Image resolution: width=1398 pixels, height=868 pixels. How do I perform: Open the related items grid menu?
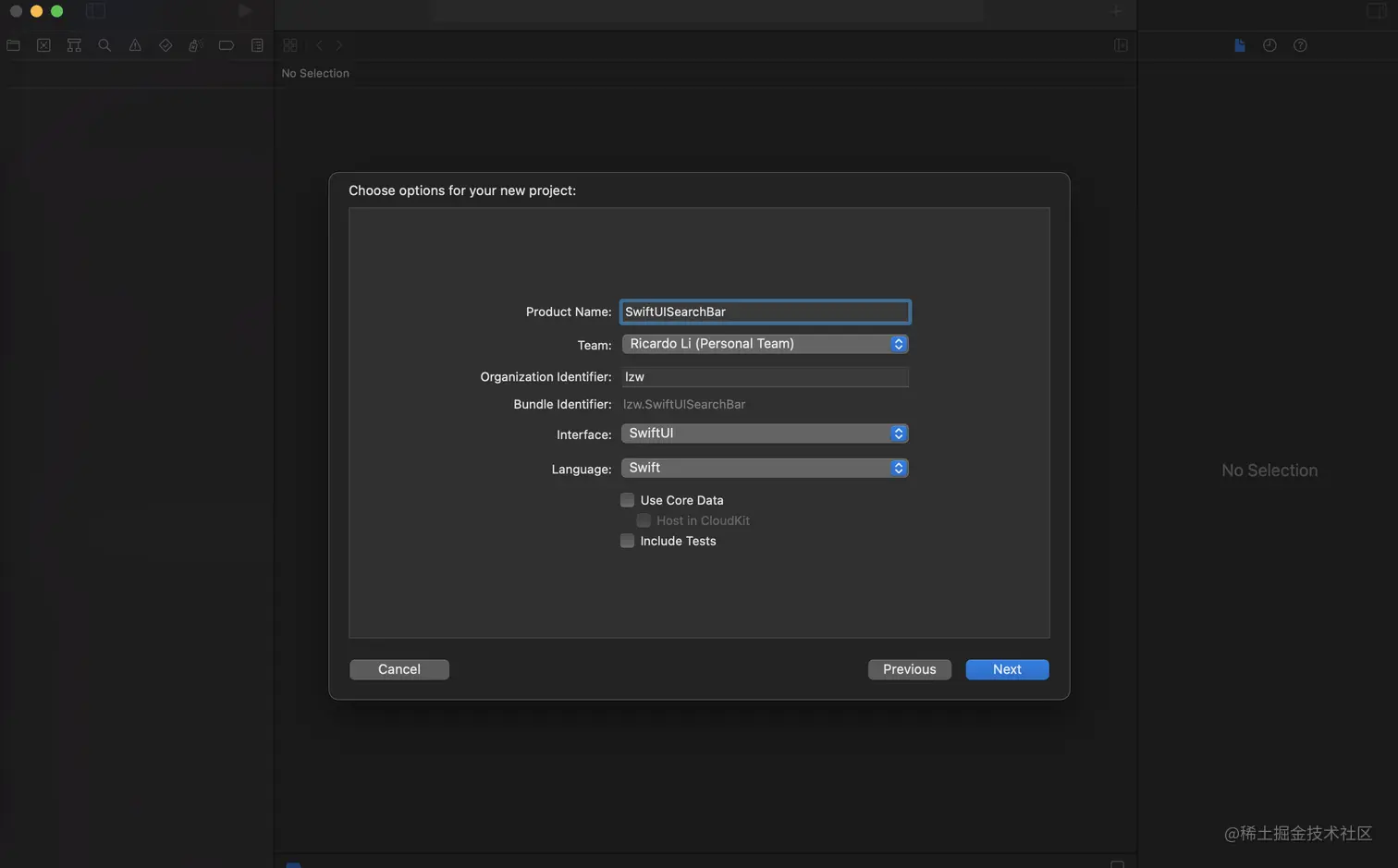click(290, 45)
